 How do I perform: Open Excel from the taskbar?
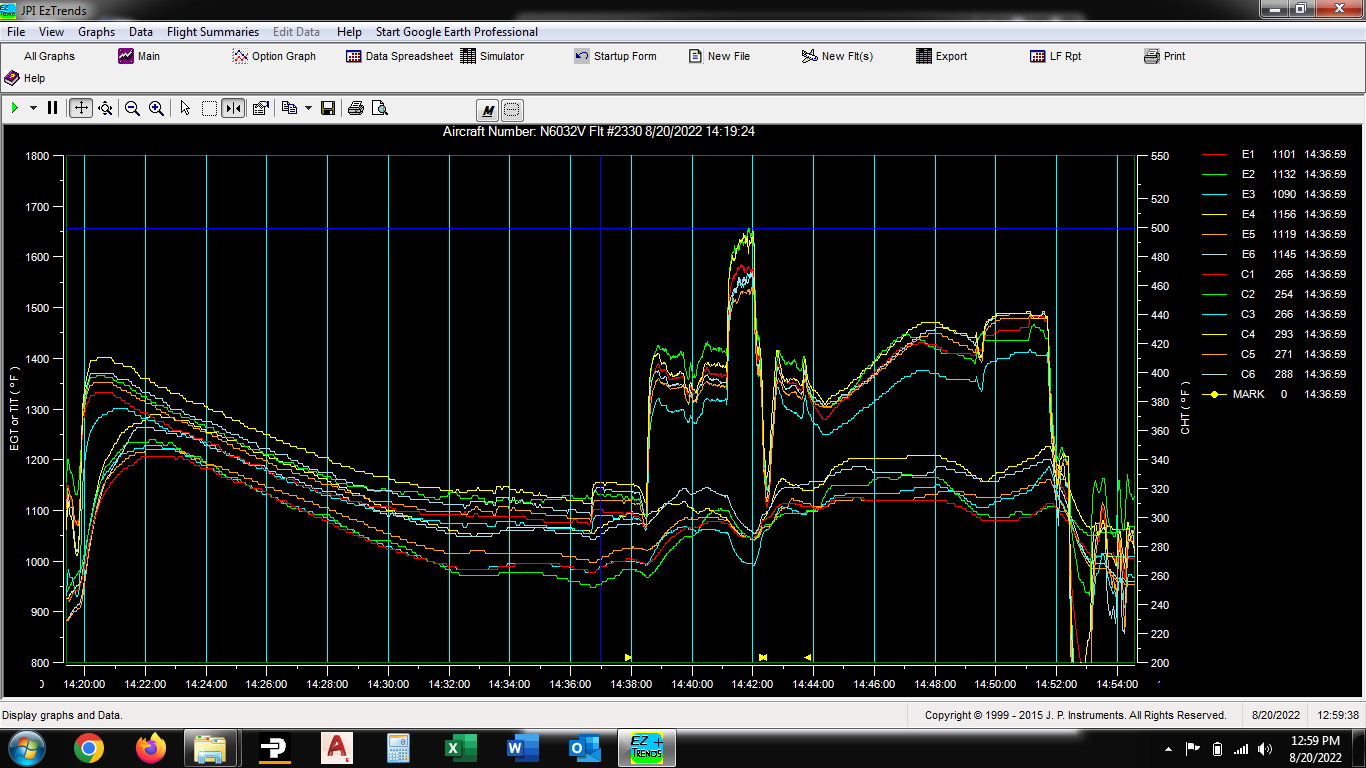point(461,747)
